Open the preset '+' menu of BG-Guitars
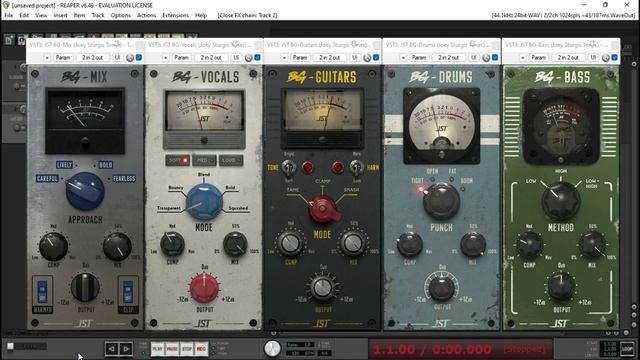This screenshot has width=640, height=360. click(x=284, y=58)
